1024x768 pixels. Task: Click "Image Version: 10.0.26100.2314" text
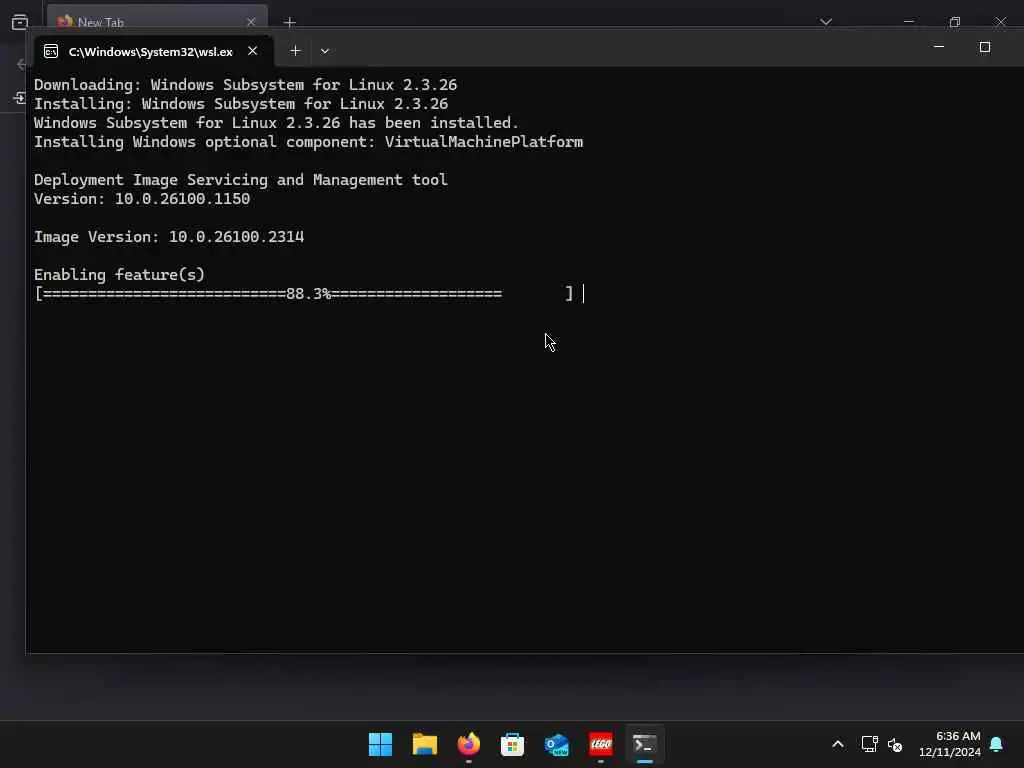(168, 237)
